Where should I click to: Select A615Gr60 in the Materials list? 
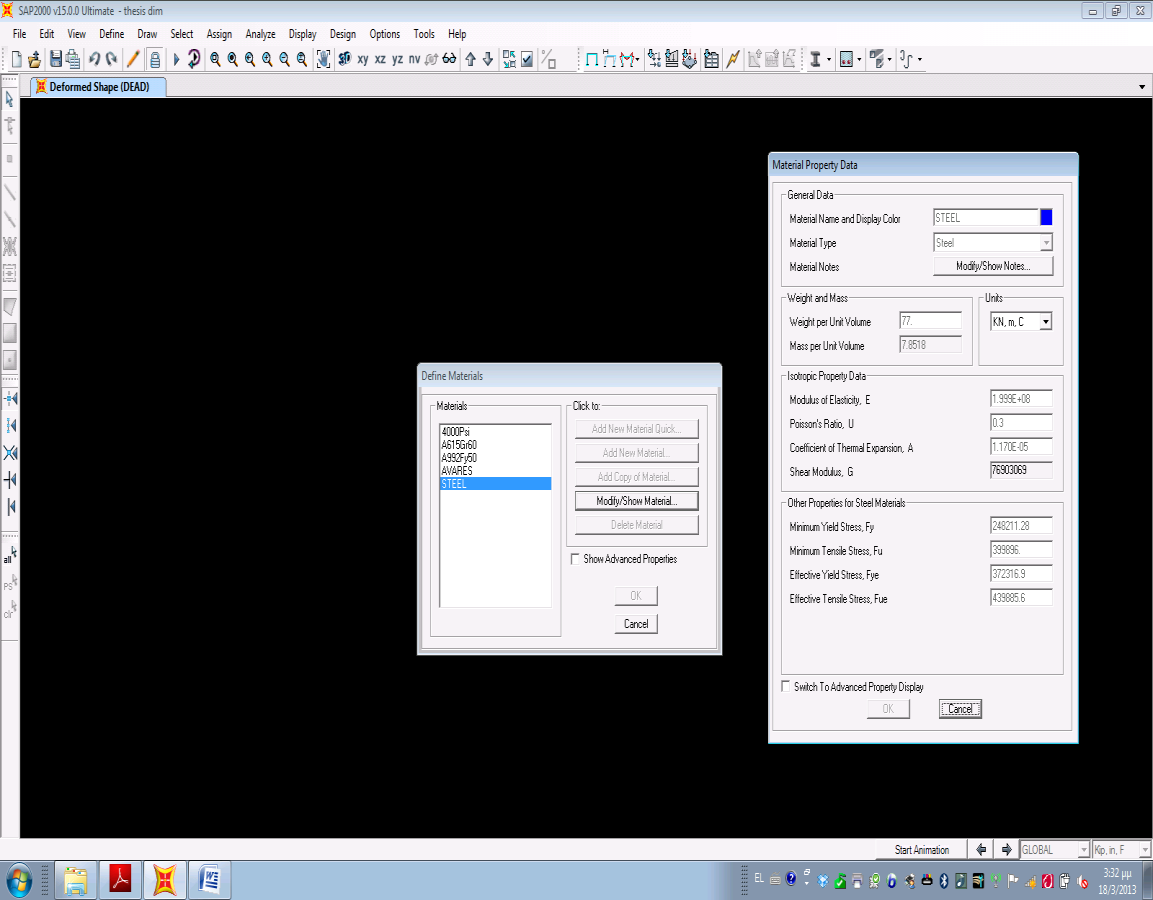pos(495,445)
